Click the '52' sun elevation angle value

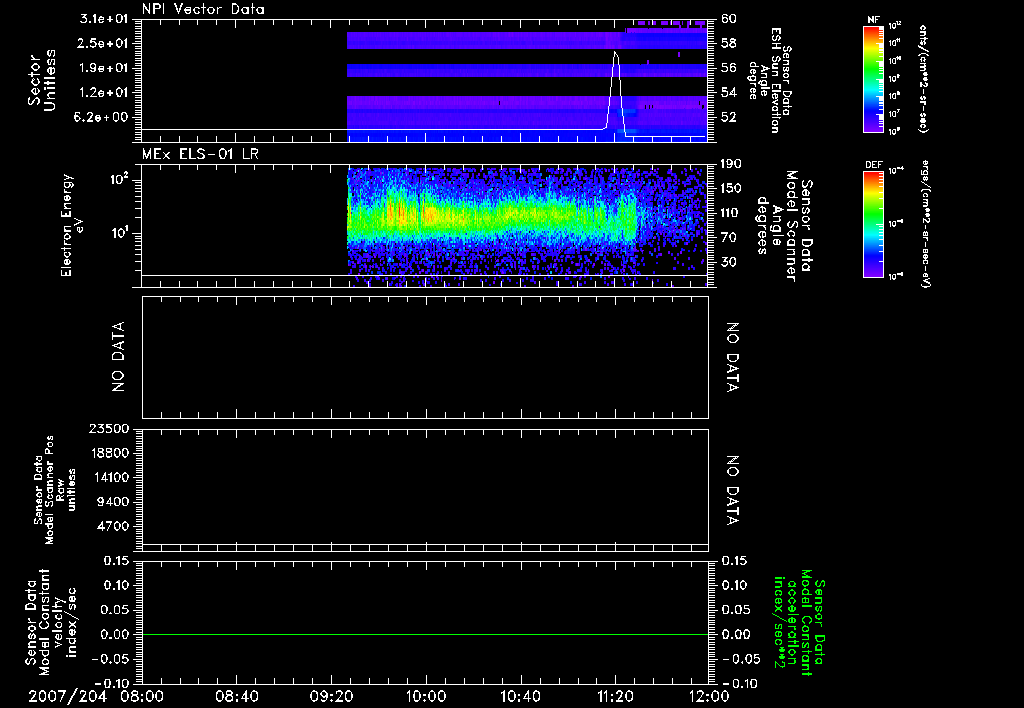coord(729,118)
